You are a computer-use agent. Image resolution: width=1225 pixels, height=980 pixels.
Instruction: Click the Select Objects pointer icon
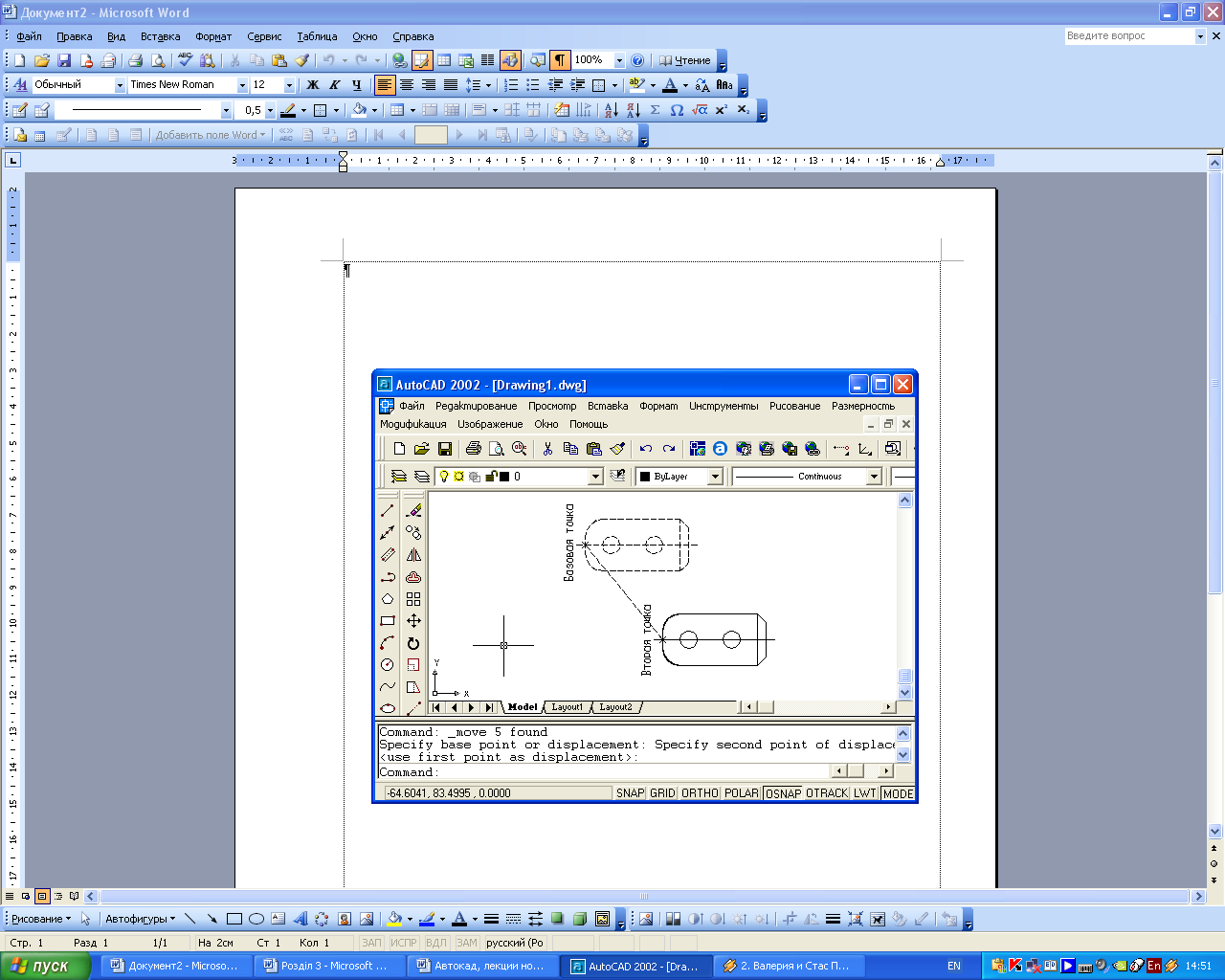[85, 919]
